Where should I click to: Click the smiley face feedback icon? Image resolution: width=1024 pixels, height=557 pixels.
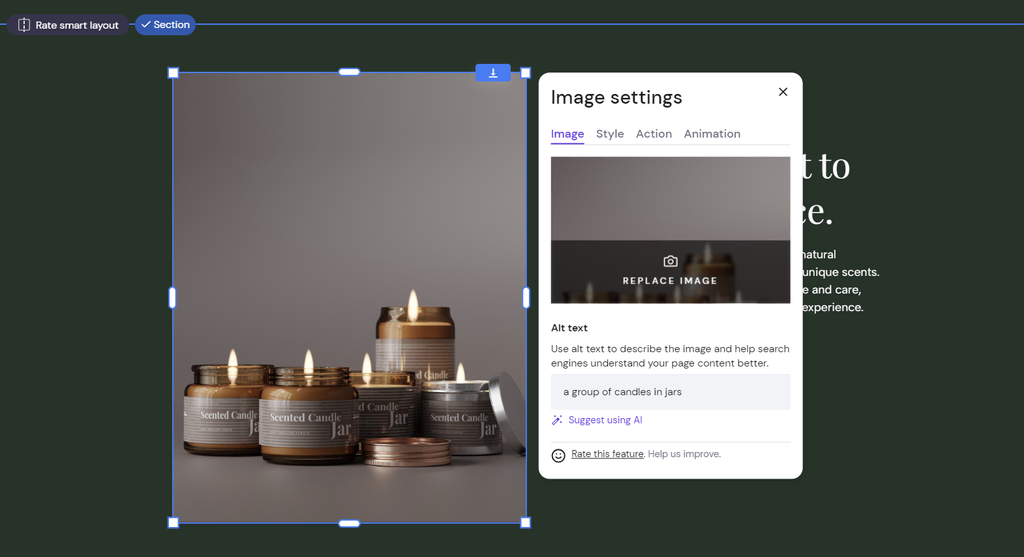(559, 456)
